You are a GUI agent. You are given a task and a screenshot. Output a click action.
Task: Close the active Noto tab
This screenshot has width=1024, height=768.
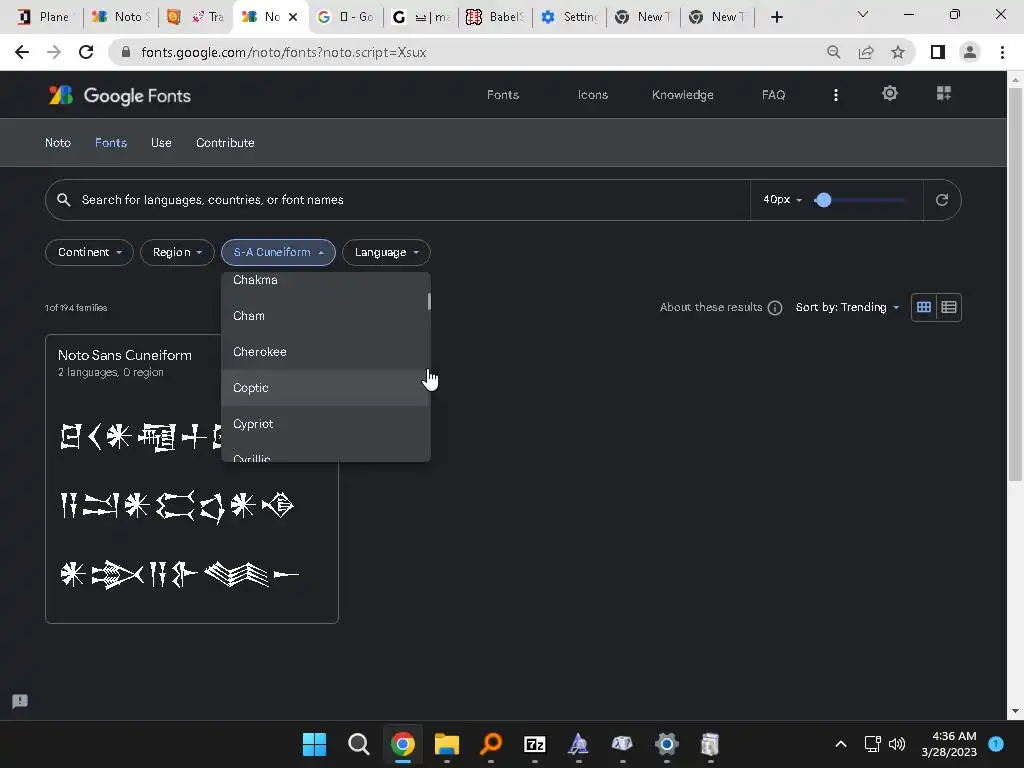click(x=293, y=17)
